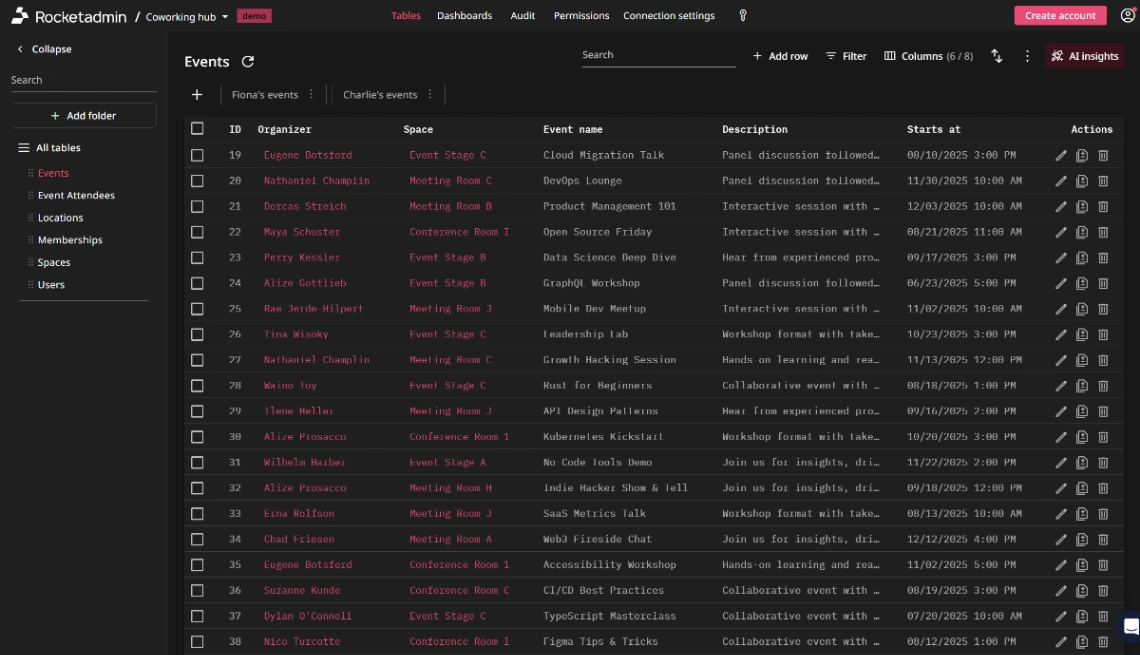Image resolution: width=1140 pixels, height=655 pixels.
Task: Click the plus icon to add a saved view
Action: pyautogui.click(x=196, y=96)
